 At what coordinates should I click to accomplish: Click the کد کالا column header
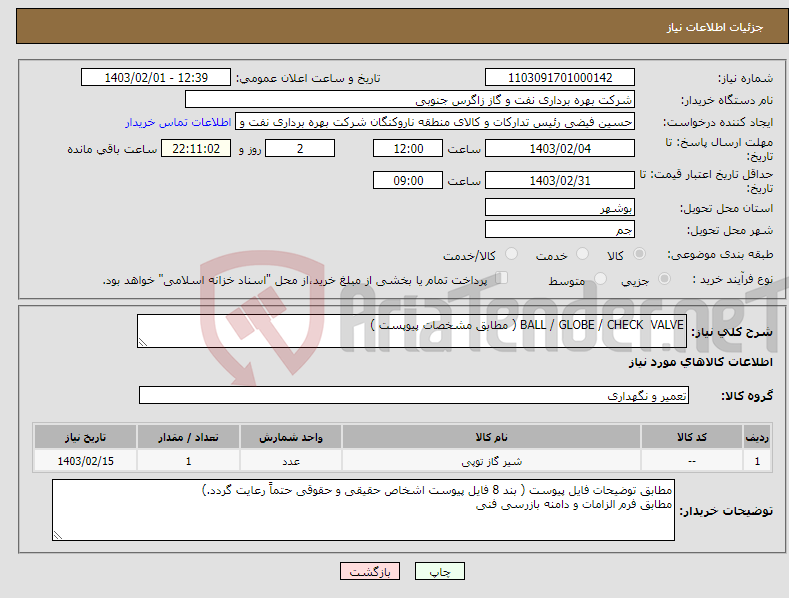(x=692, y=437)
